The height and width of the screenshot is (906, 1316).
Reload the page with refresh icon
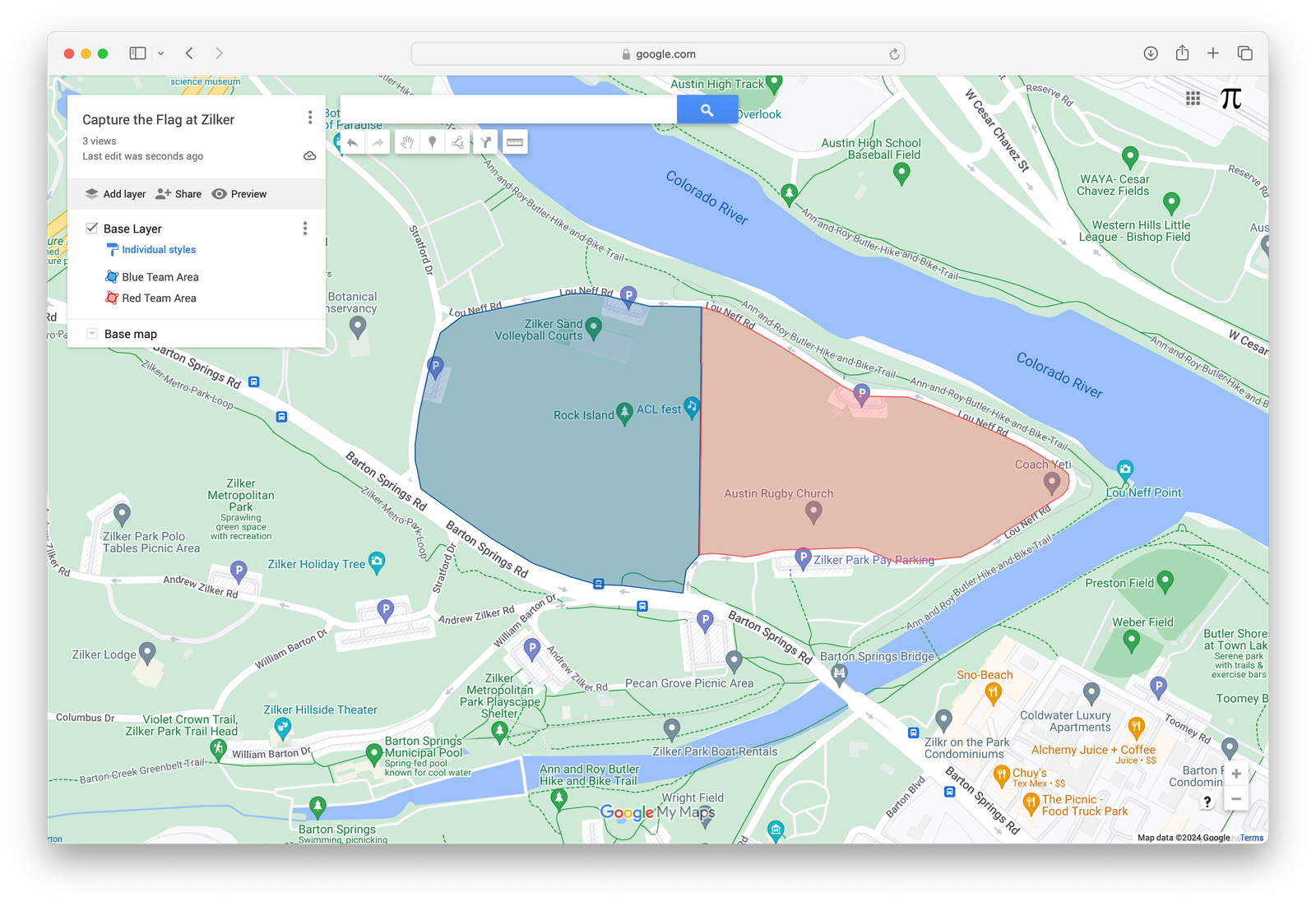tap(894, 54)
